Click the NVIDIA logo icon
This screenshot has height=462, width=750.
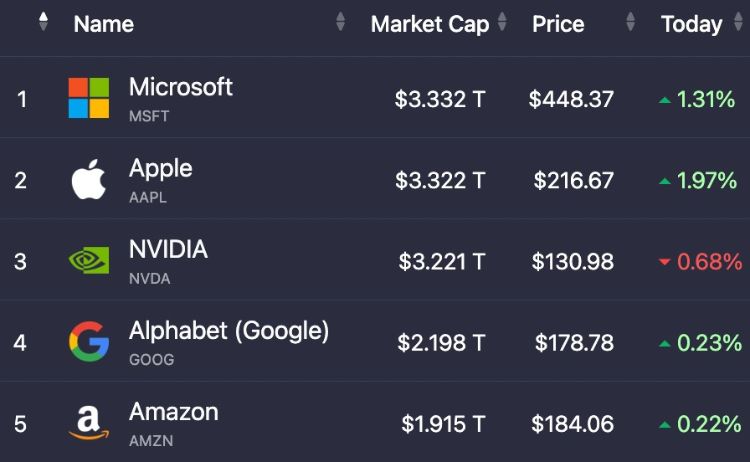(89, 261)
